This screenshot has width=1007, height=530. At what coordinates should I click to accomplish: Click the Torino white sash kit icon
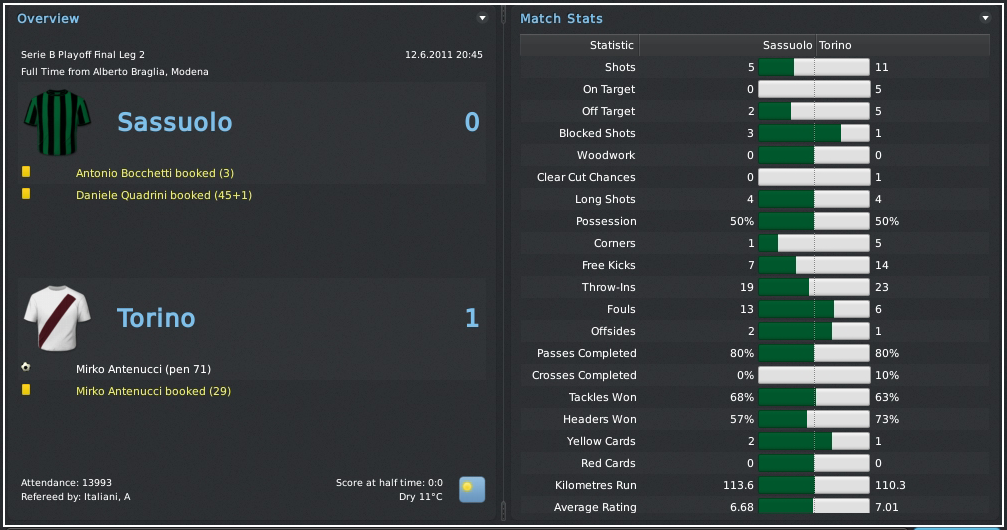pyautogui.click(x=57, y=318)
